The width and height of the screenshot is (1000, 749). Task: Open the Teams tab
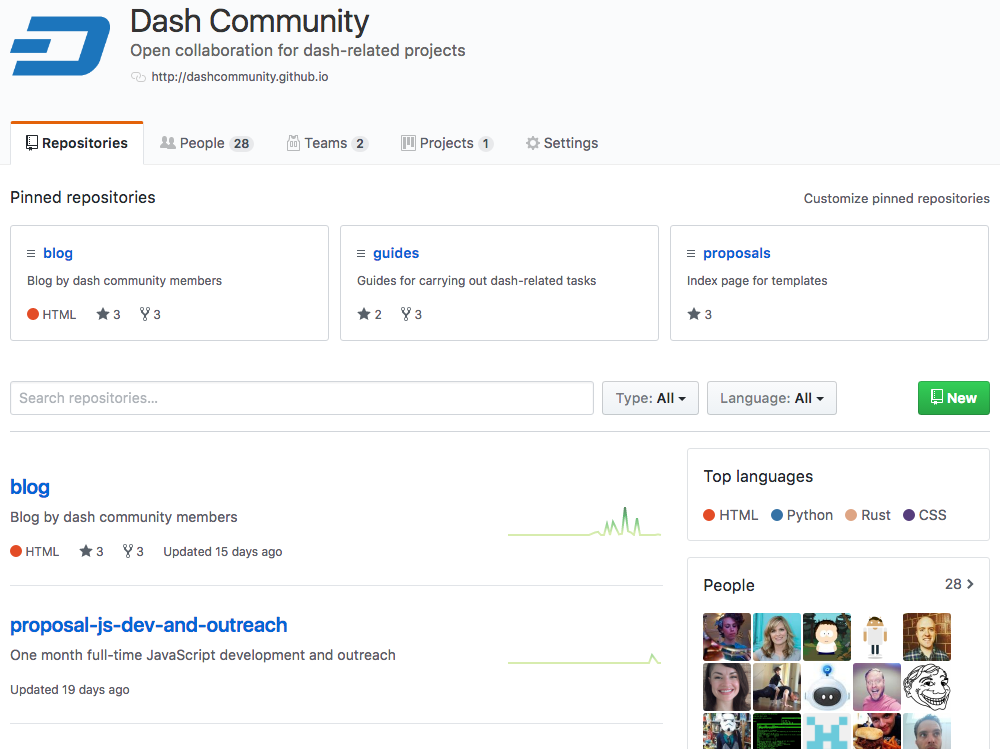pyautogui.click(x=327, y=143)
